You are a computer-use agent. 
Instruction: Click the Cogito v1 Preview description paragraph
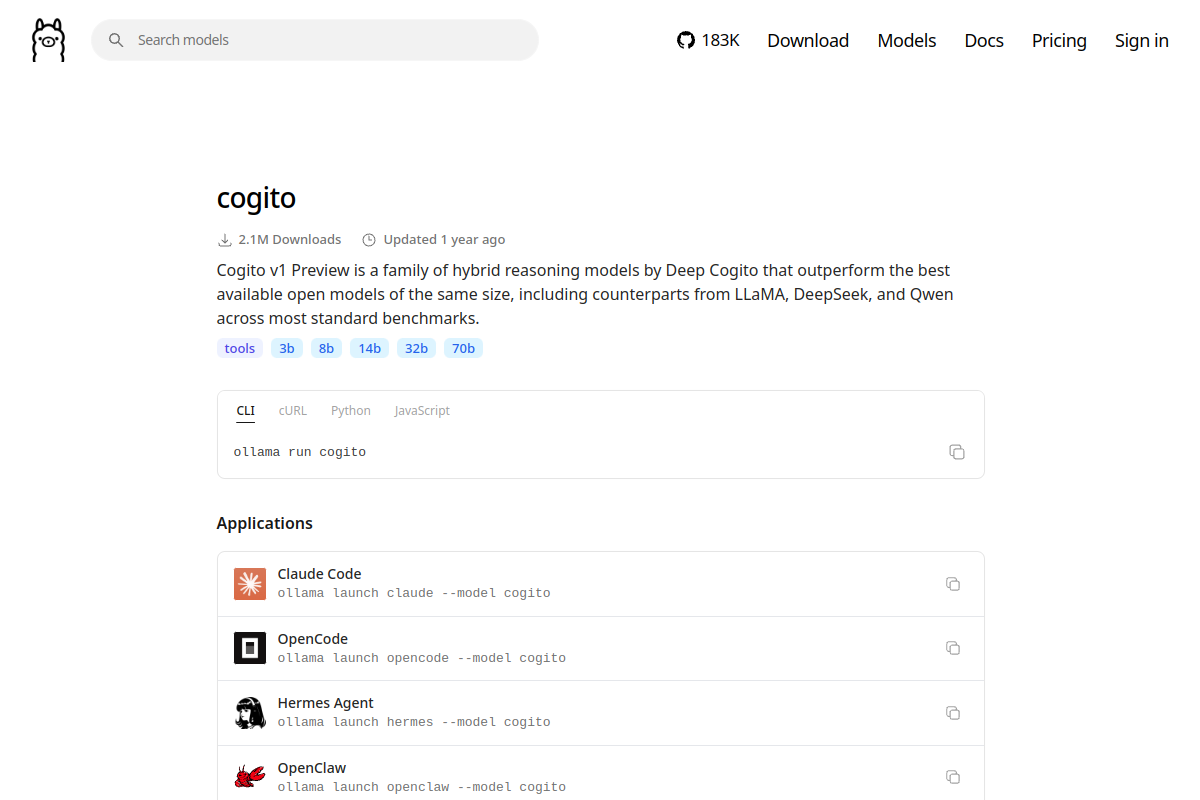pos(585,295)
